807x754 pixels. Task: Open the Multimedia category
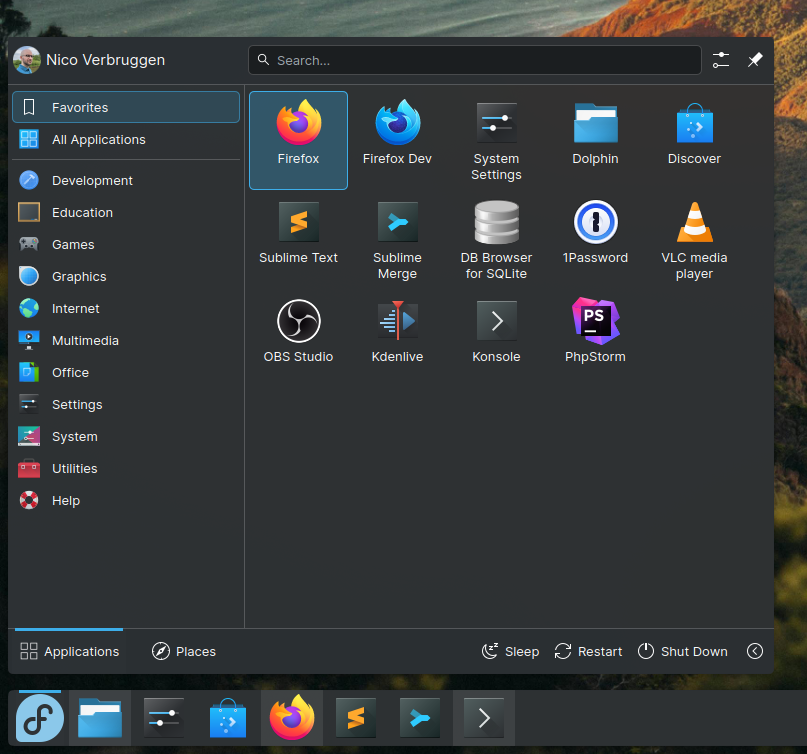[126, 340]
